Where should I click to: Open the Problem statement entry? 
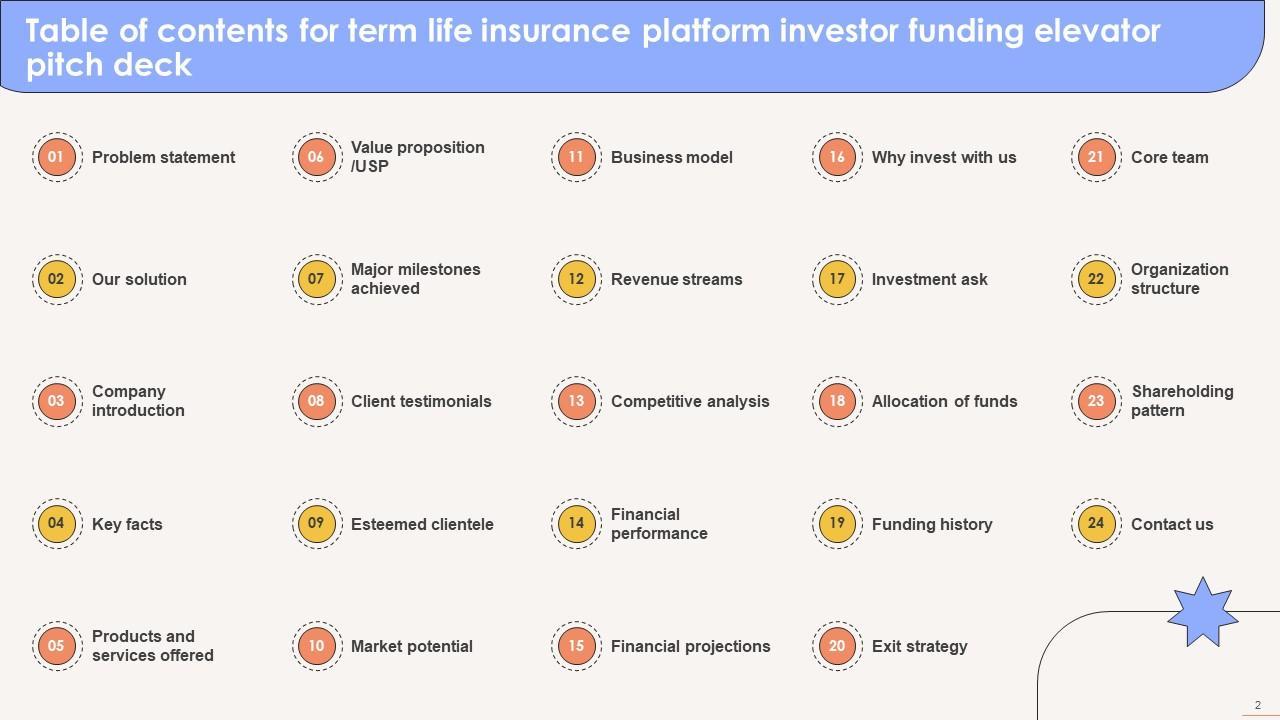pyautogui.click(x=163, y=157)
